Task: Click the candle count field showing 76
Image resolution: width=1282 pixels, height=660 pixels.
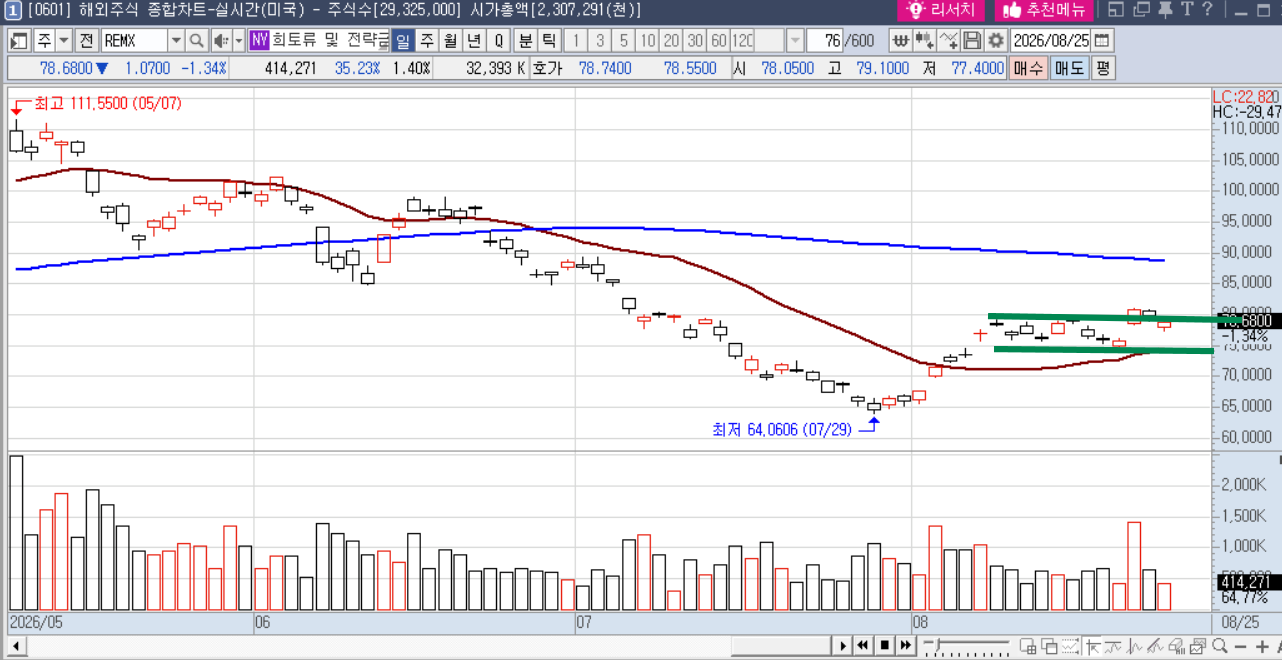Action: [x=824, y=41]
